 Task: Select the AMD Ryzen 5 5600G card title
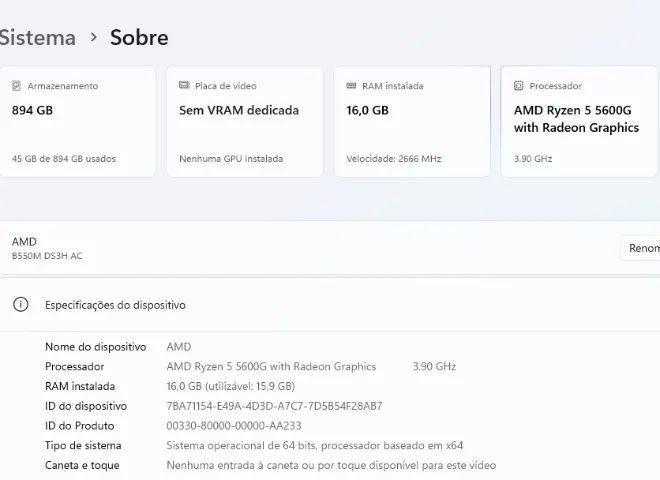(576, 119)
